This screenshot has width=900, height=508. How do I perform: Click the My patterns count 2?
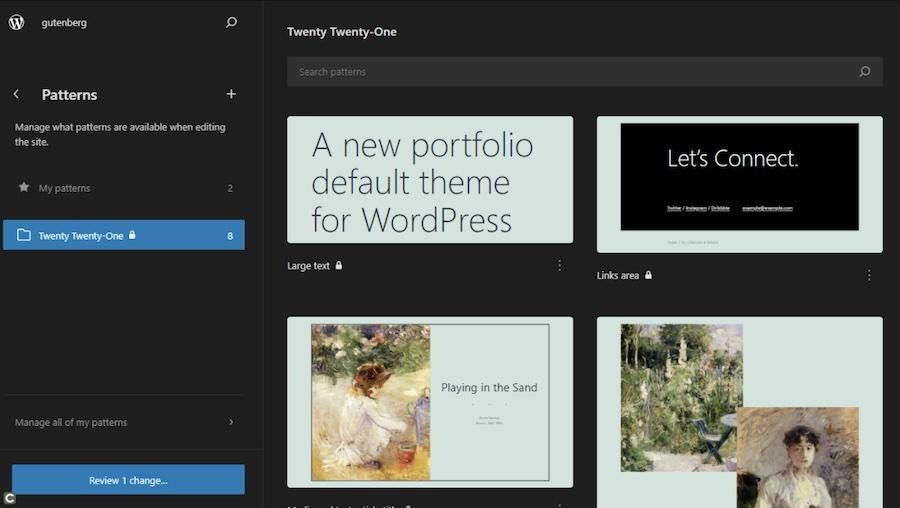coord(230,188)
